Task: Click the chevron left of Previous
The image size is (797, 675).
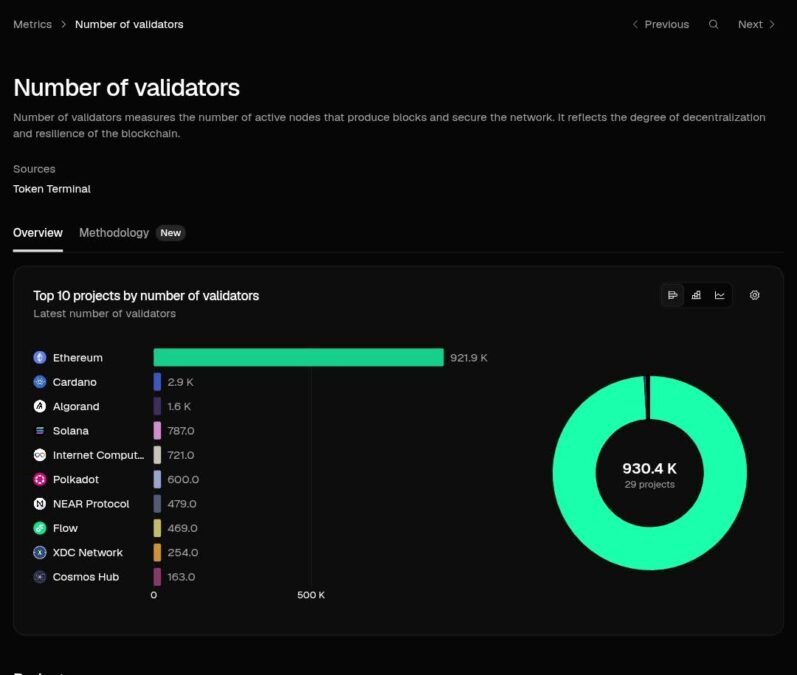Action: [635, 24]
